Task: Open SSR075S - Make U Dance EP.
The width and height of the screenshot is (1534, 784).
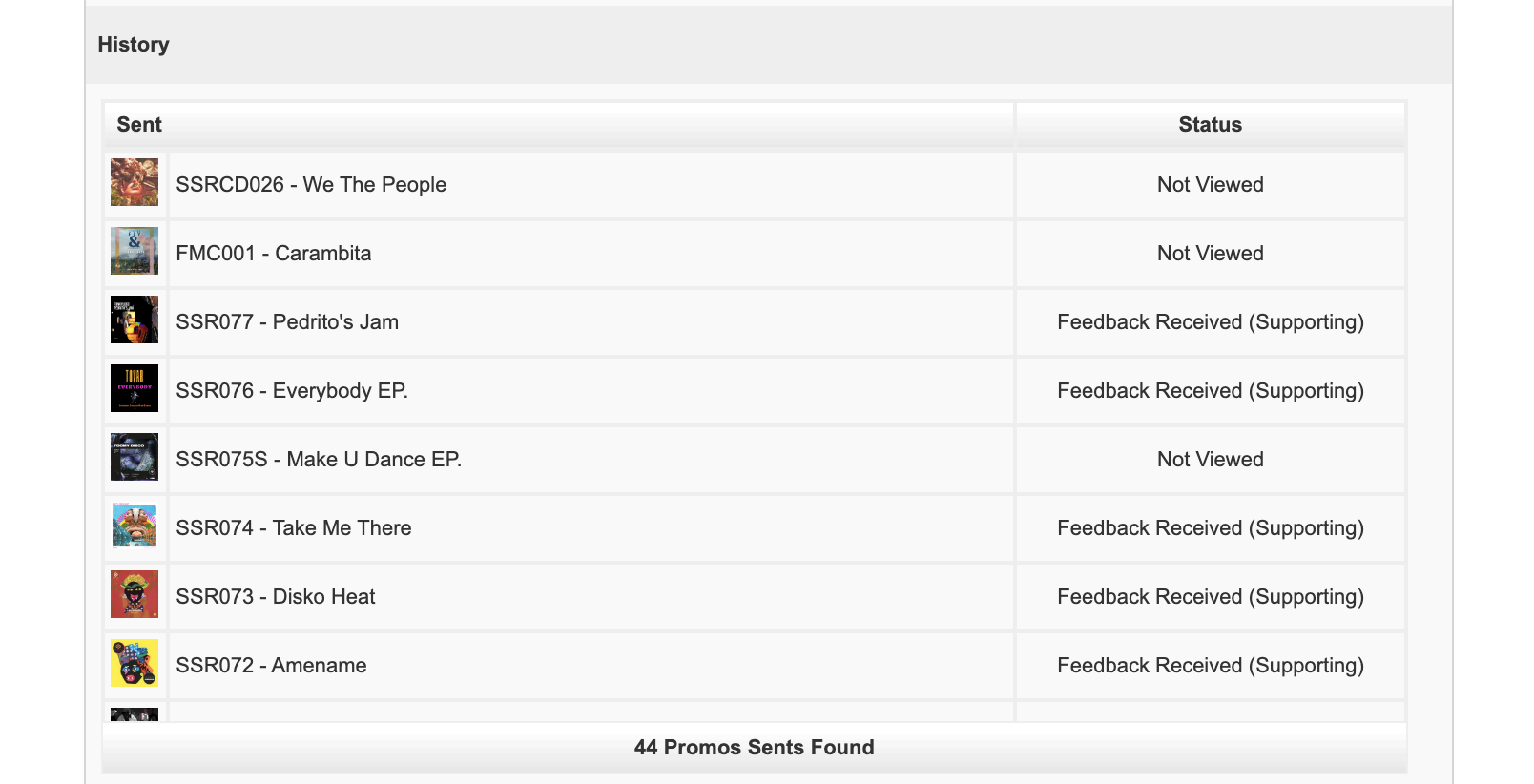Action: [319, 460]
